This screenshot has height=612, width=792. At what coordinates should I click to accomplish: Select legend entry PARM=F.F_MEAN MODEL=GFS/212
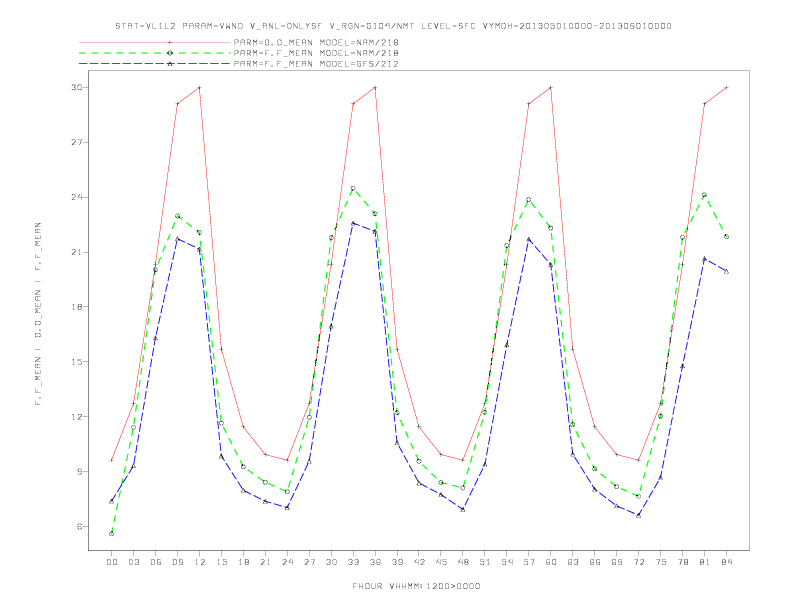pos(316,64)
